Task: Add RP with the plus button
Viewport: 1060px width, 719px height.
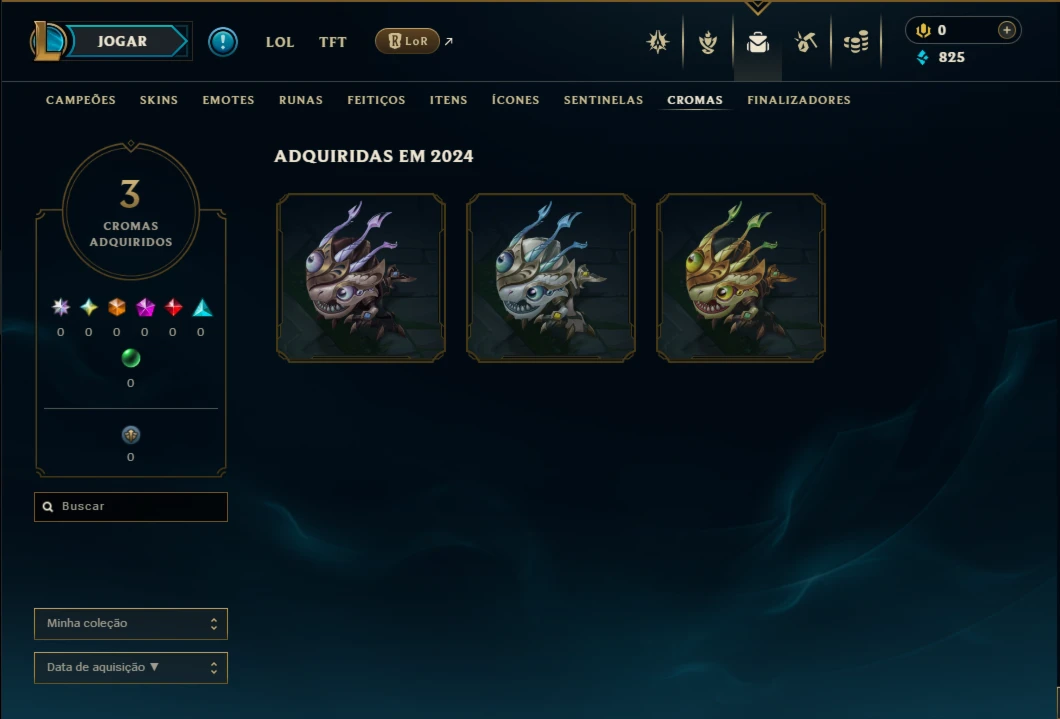Action: [x=1007, y=30]
